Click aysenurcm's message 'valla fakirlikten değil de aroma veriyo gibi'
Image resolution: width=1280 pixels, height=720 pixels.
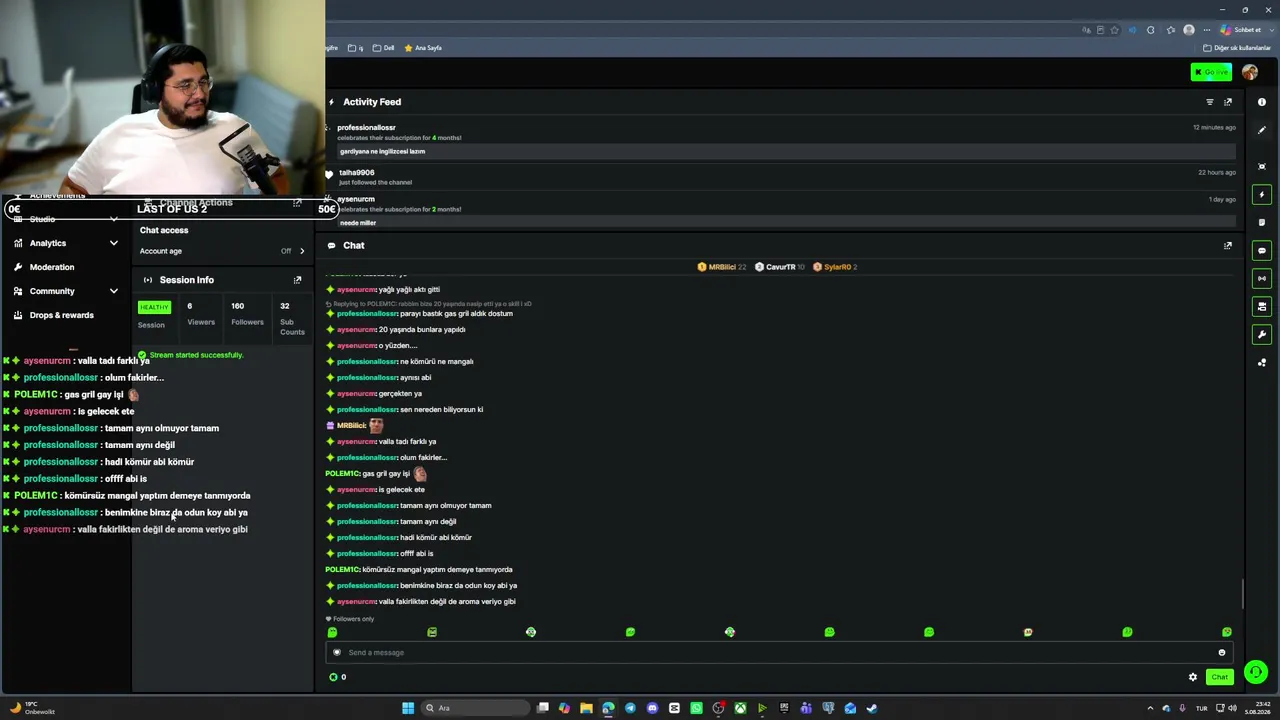[447, 602]
